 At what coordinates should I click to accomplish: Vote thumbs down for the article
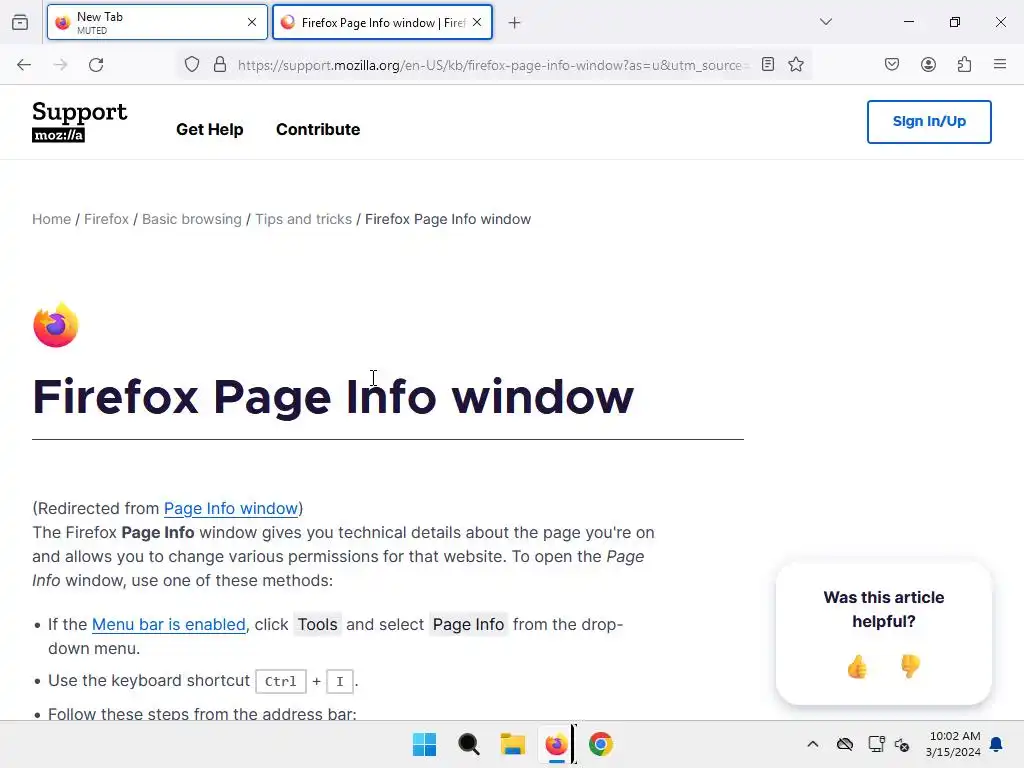coord(910,667)
